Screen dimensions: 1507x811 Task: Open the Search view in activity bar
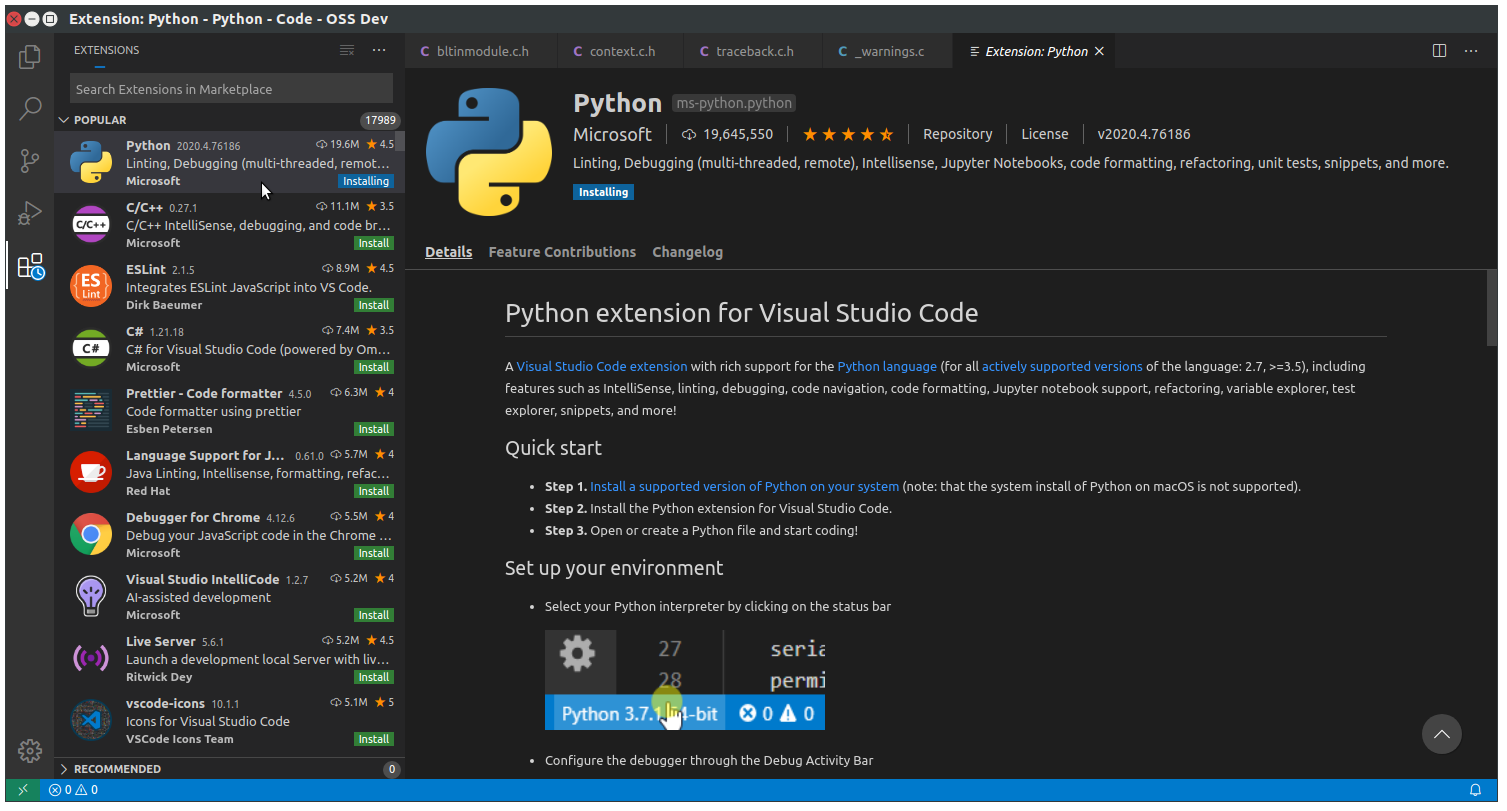(30, 109)
